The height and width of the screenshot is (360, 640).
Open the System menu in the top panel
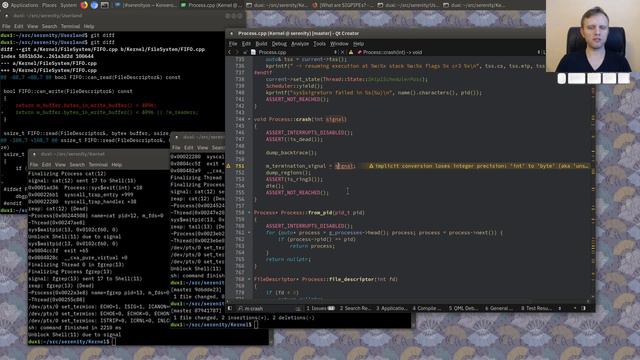[68, 5]
